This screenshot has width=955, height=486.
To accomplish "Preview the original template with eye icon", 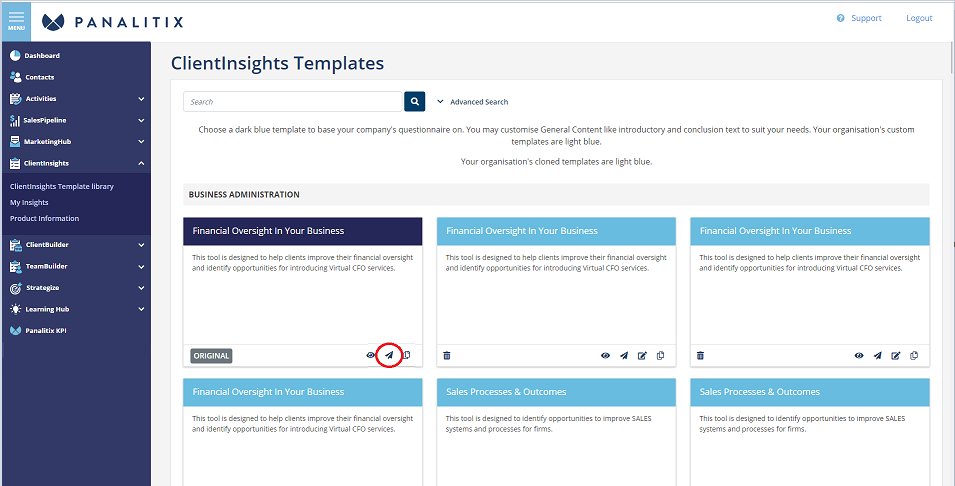I will point(370,355).
